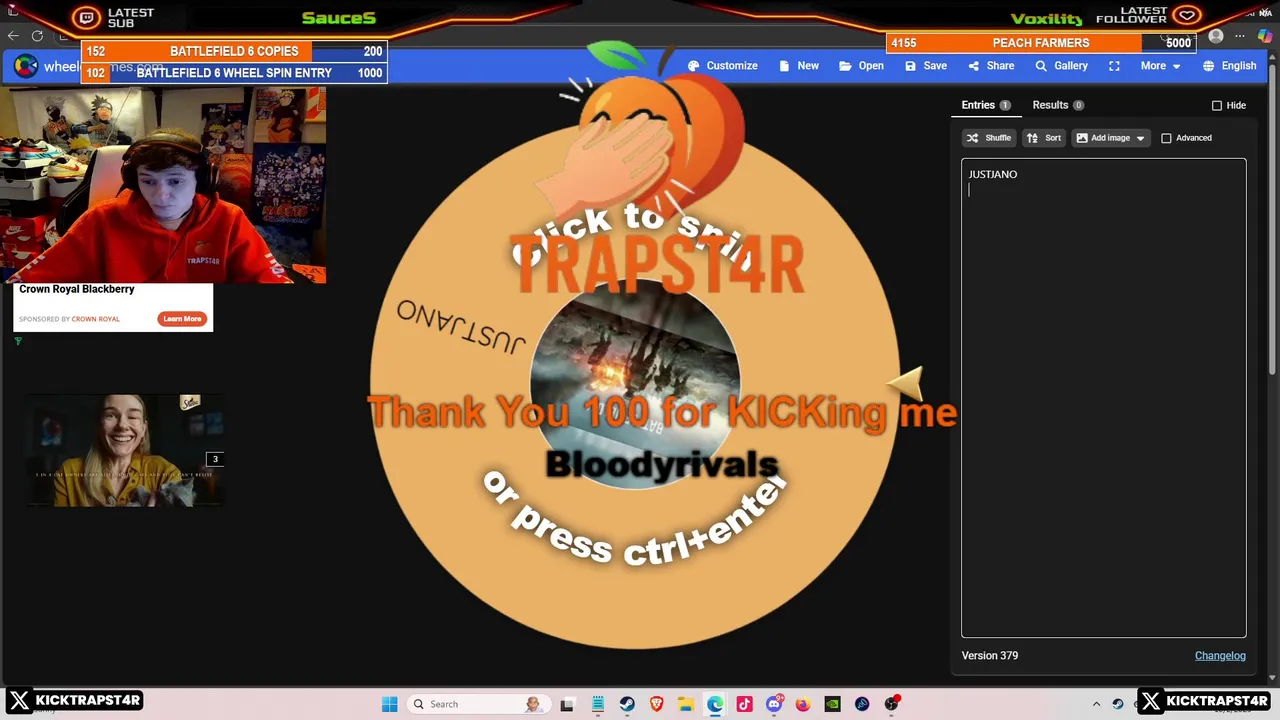Open Notepad from taskbar
The image size is (1280, 720).
point(597,704)
